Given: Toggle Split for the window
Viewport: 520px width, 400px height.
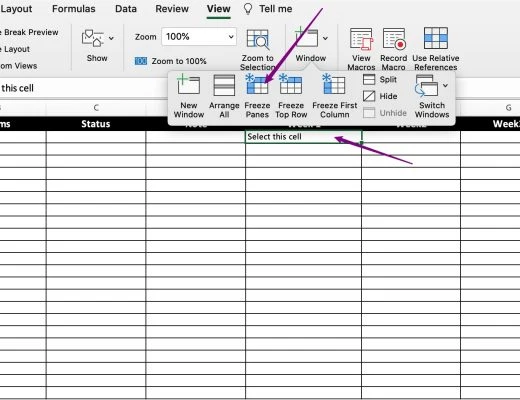Looking at the screenshot, I should point(380,80).
